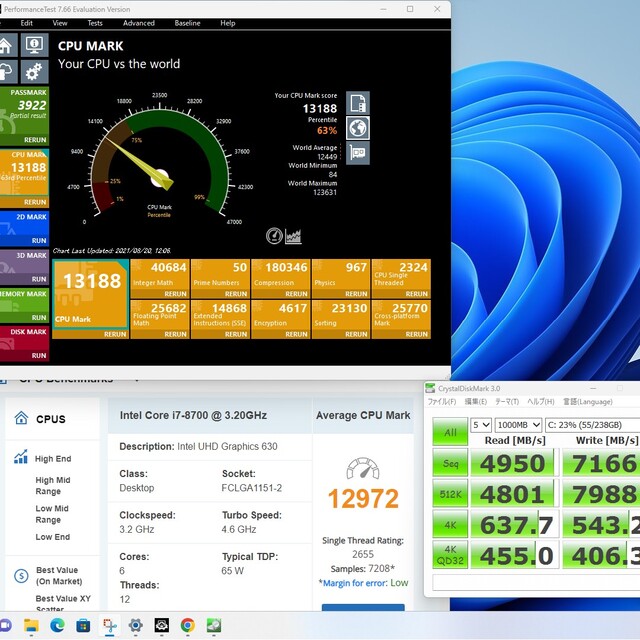
Task: Select the world globe comparison icon
Action: (358, 128)
